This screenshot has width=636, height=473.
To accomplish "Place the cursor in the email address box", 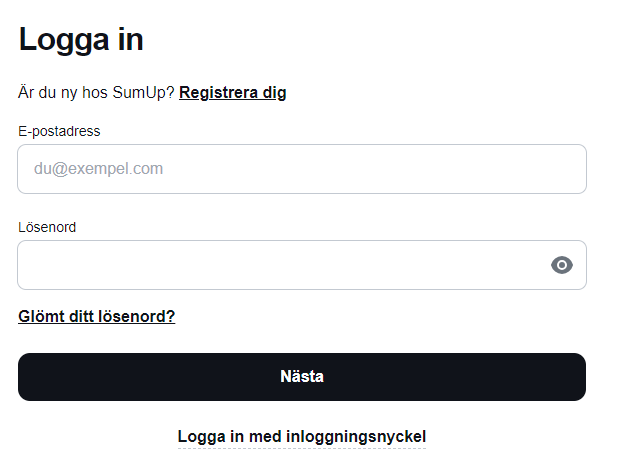I will [301, 169].
